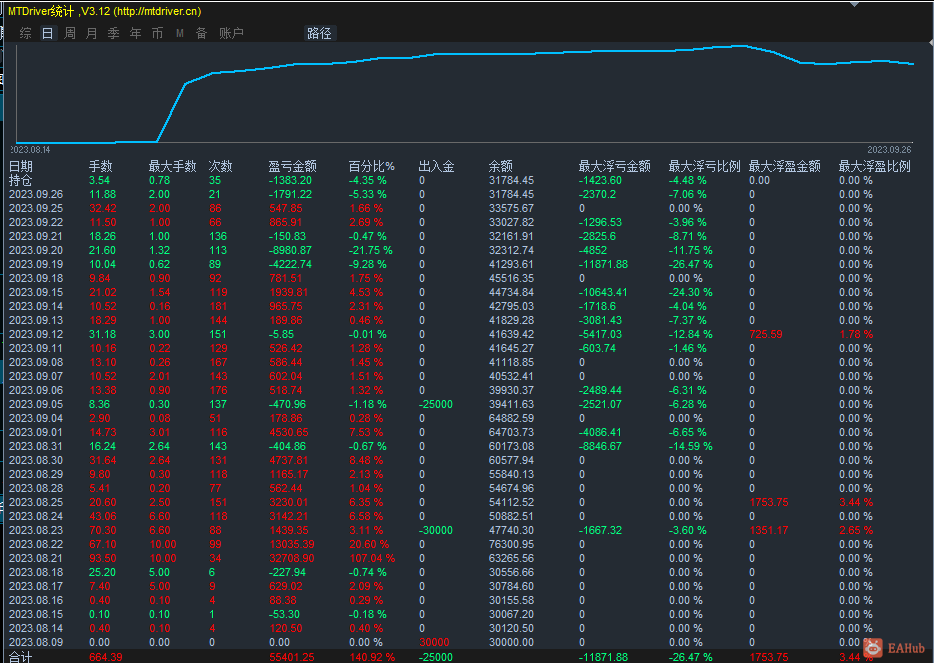Screen dimensions: 934x663
Task: Click the 余额 column header
Action: (x=500, y=166)
